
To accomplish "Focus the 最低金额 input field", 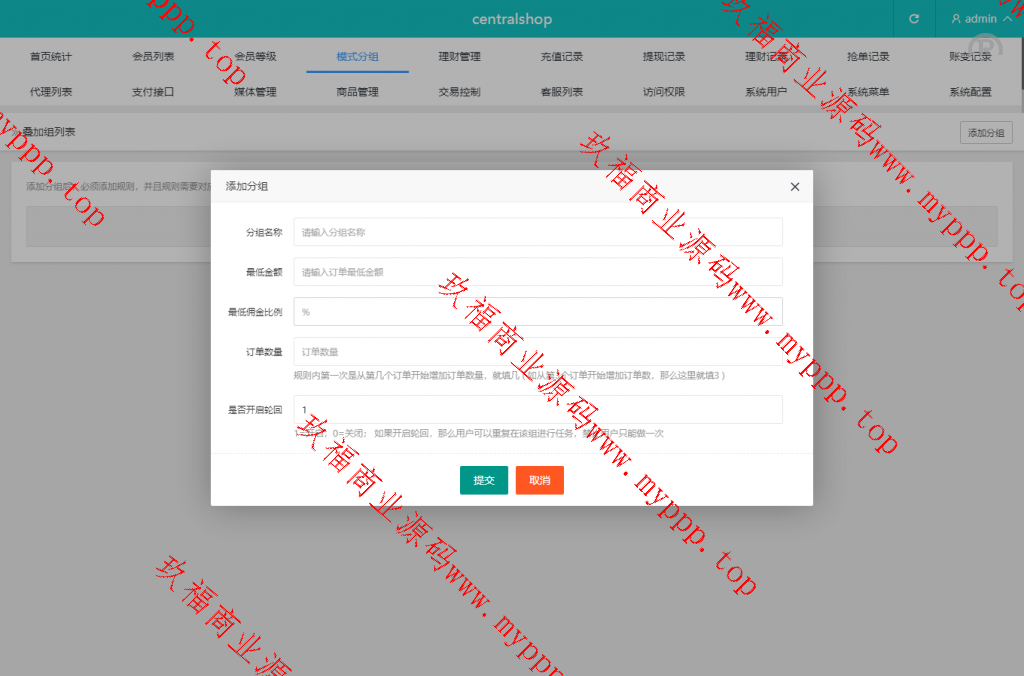I will click(538, 272).
